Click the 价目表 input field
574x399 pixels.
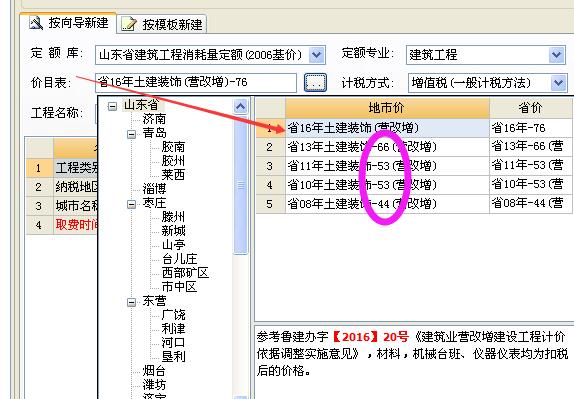click(196, 83)
